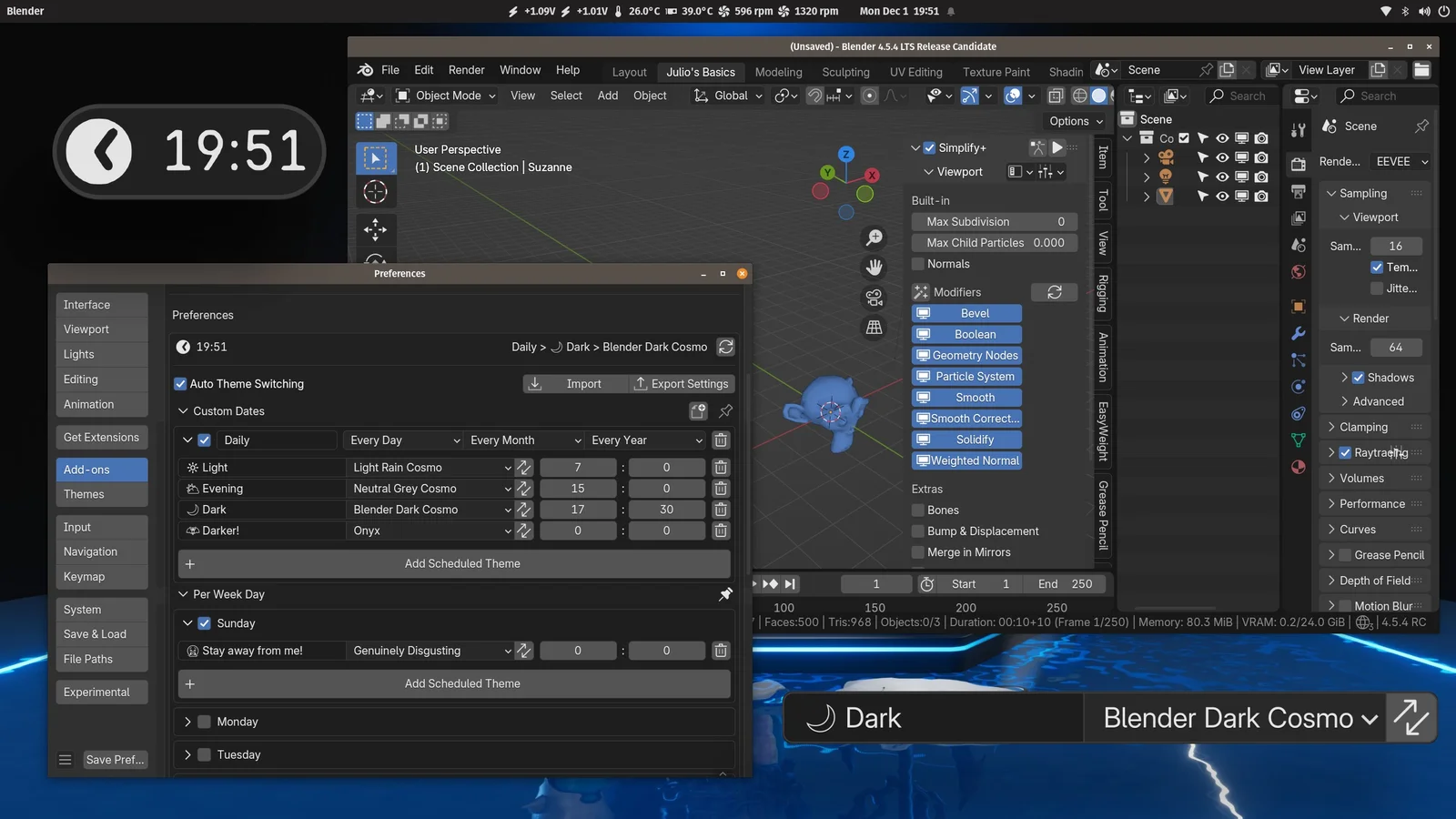1456x819 pixels.
Task: Open the Render Properties tab icon
Action: click(x=1298, y=165)
